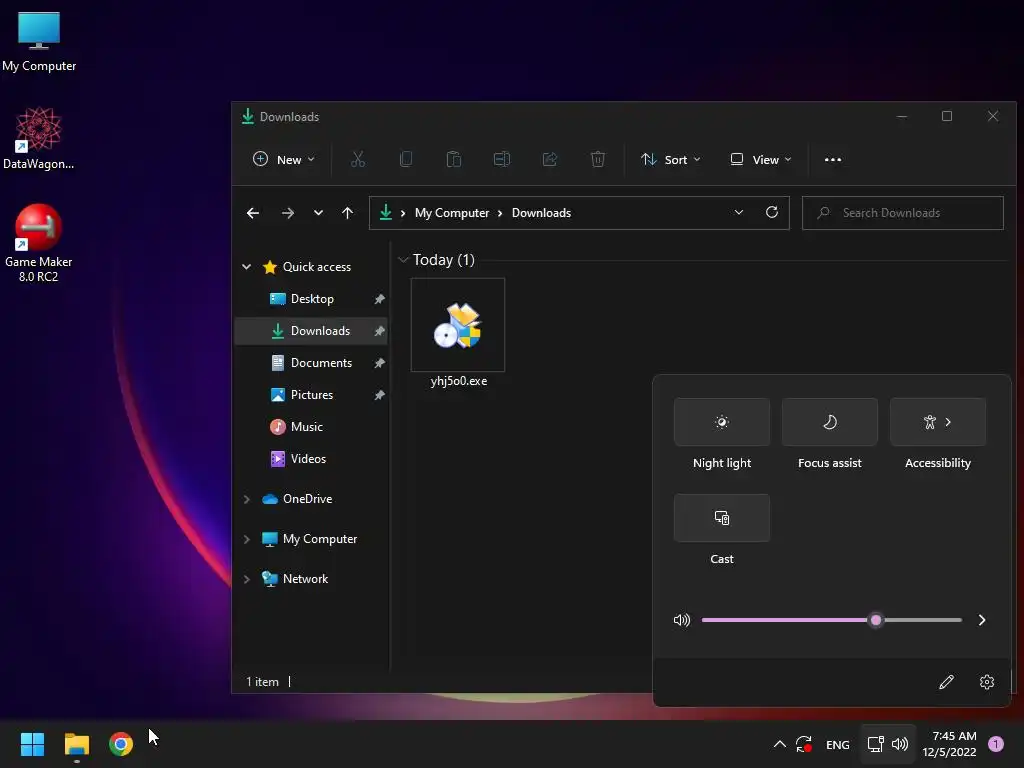Open recent locations dropdown arrow

[x=318, y=213]
